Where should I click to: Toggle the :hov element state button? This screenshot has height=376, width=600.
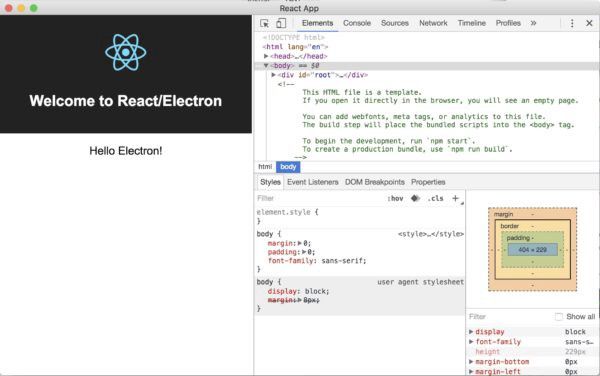[395, 198]
